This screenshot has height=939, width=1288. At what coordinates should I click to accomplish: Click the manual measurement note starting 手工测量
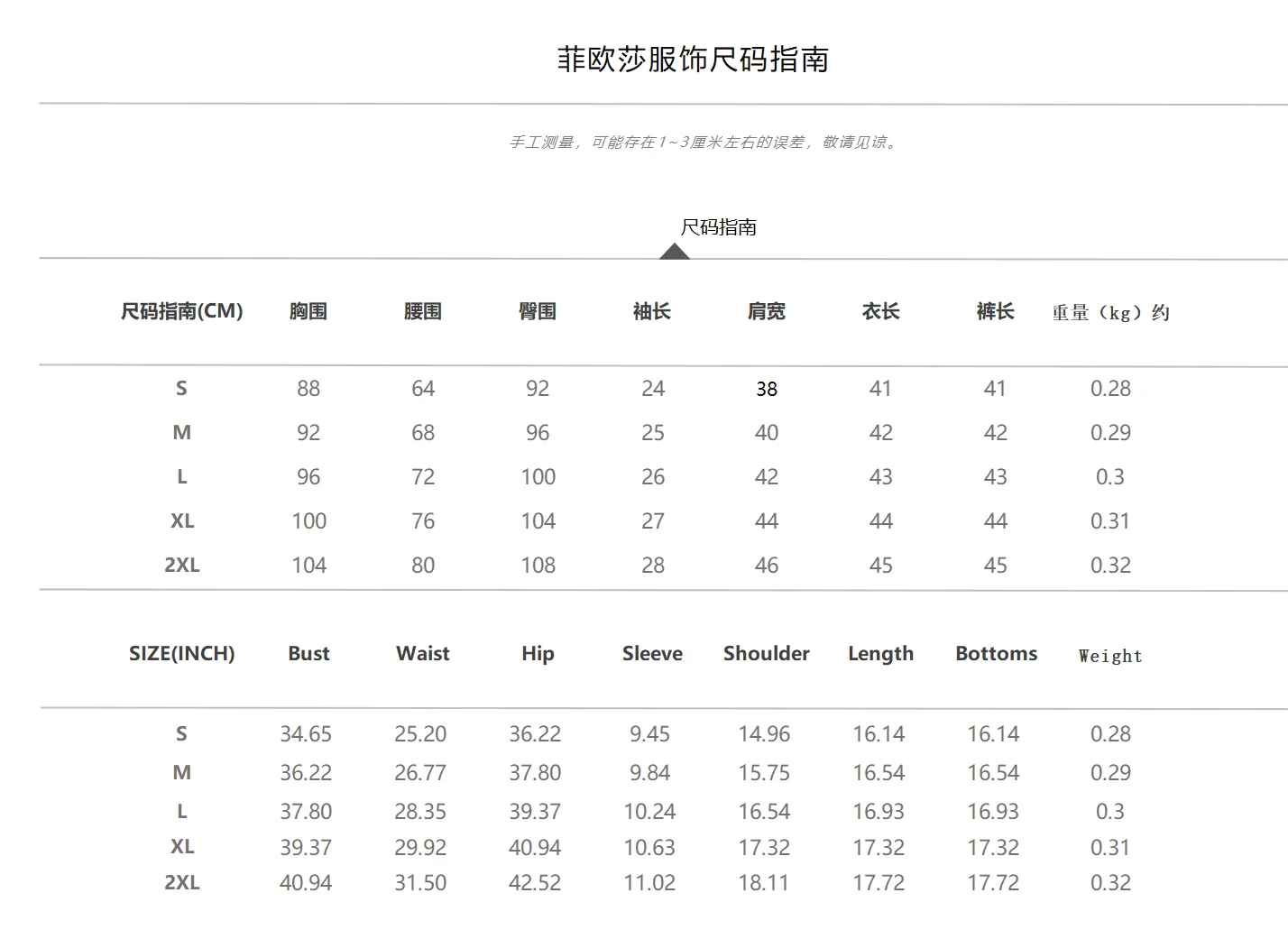704,143
